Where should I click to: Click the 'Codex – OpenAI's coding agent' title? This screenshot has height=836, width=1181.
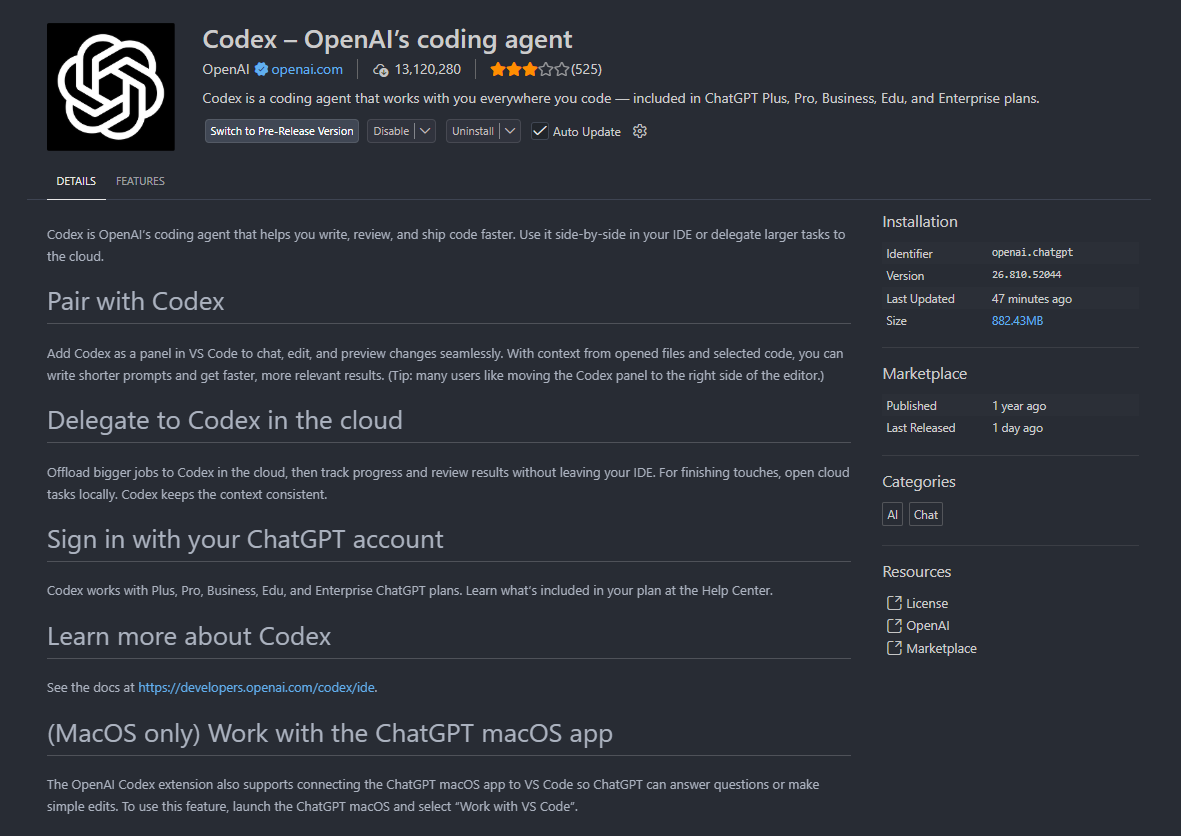tap(387, 39)
